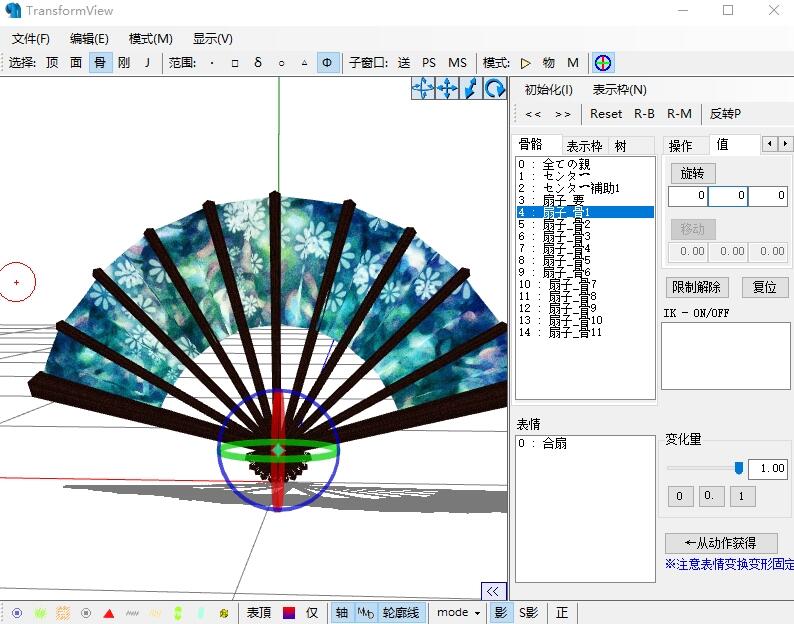This screenshot has height=624, width=794.
Task: Click the 变化量 slider handle
Action: pyautogui.click(x=739, y=468)
